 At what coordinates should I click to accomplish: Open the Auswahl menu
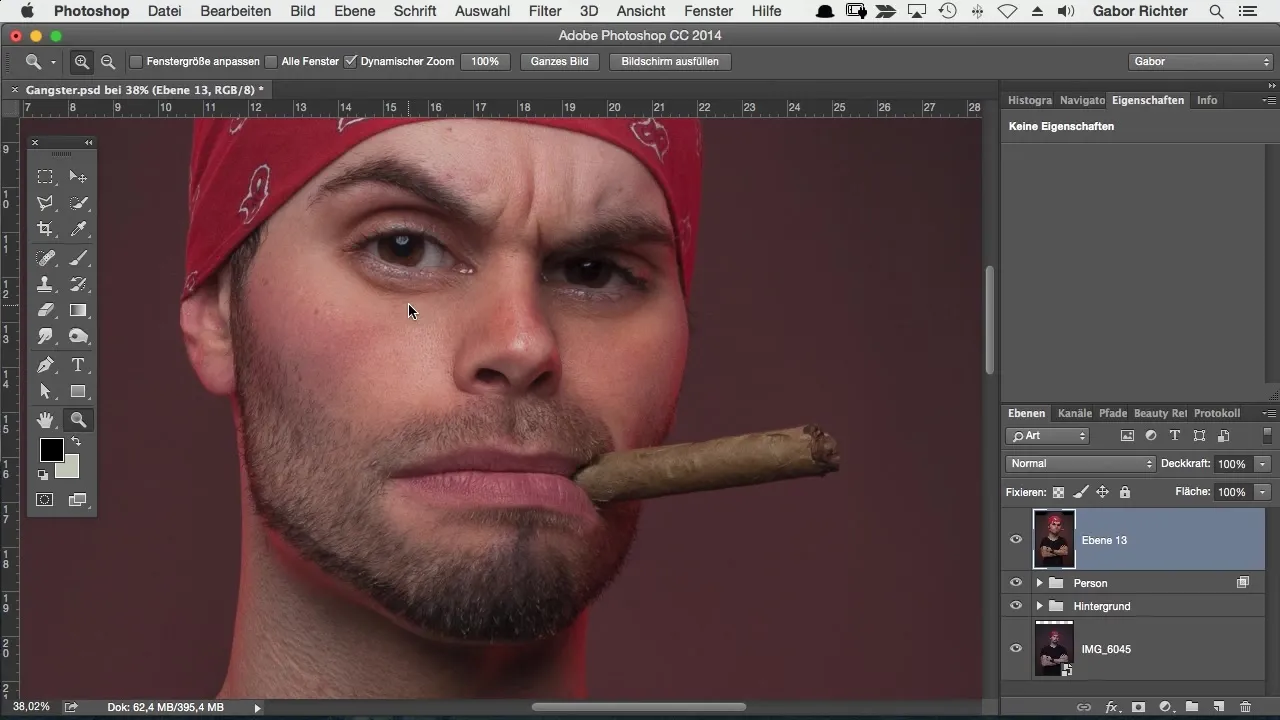480,11
